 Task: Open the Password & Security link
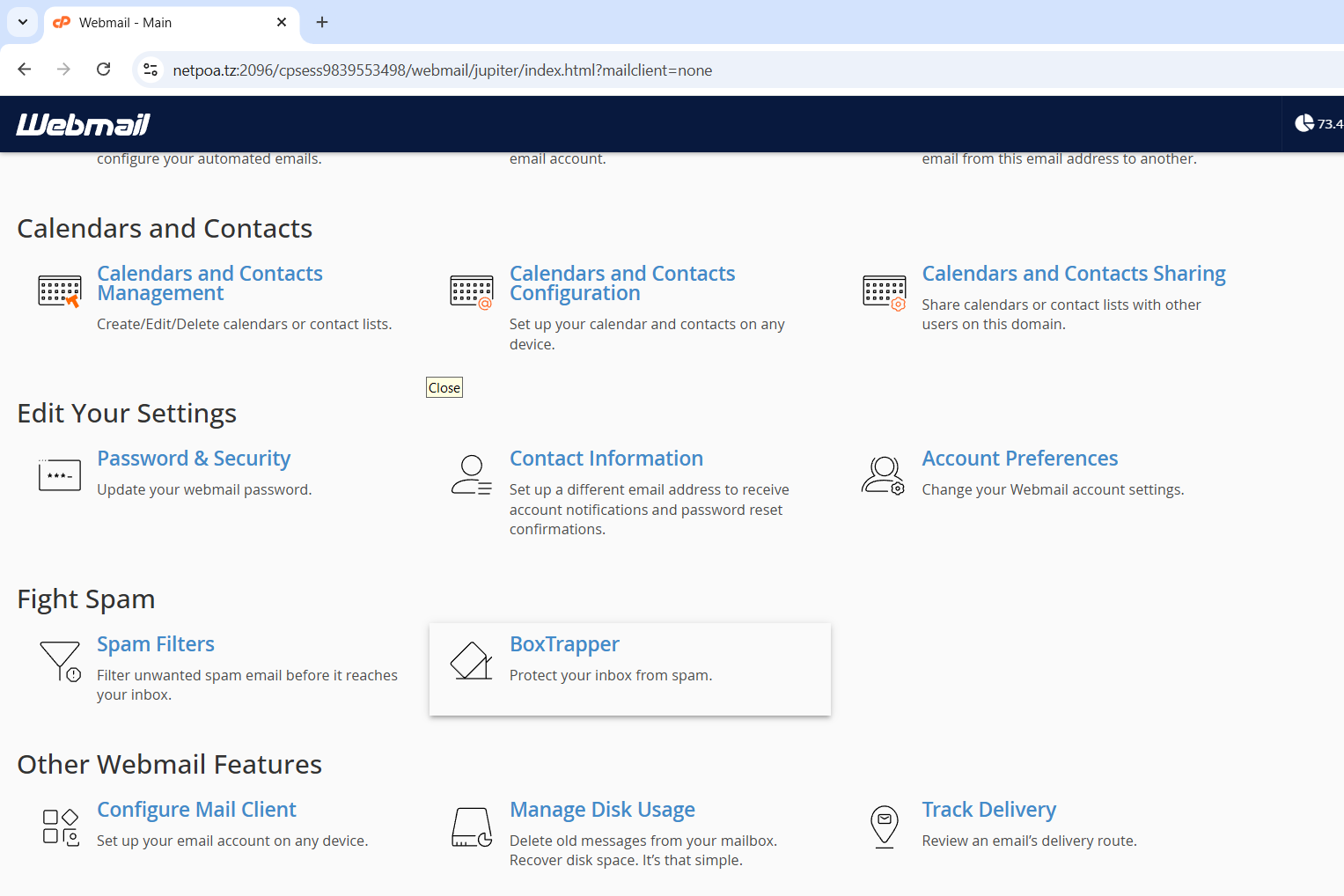[194, 459]
